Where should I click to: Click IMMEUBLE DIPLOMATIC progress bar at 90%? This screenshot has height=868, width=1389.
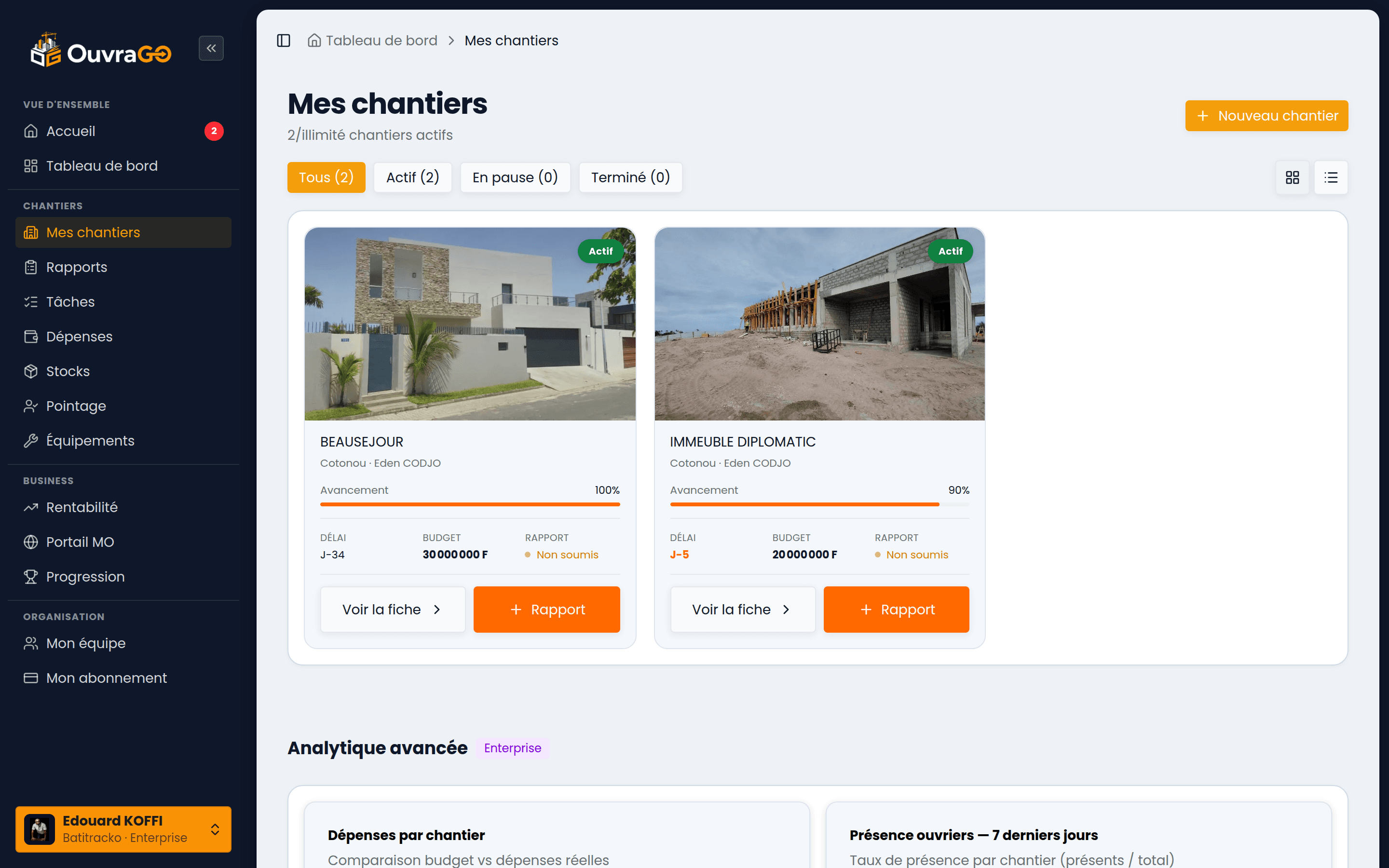pyautogui.click(x=819, y=504)
